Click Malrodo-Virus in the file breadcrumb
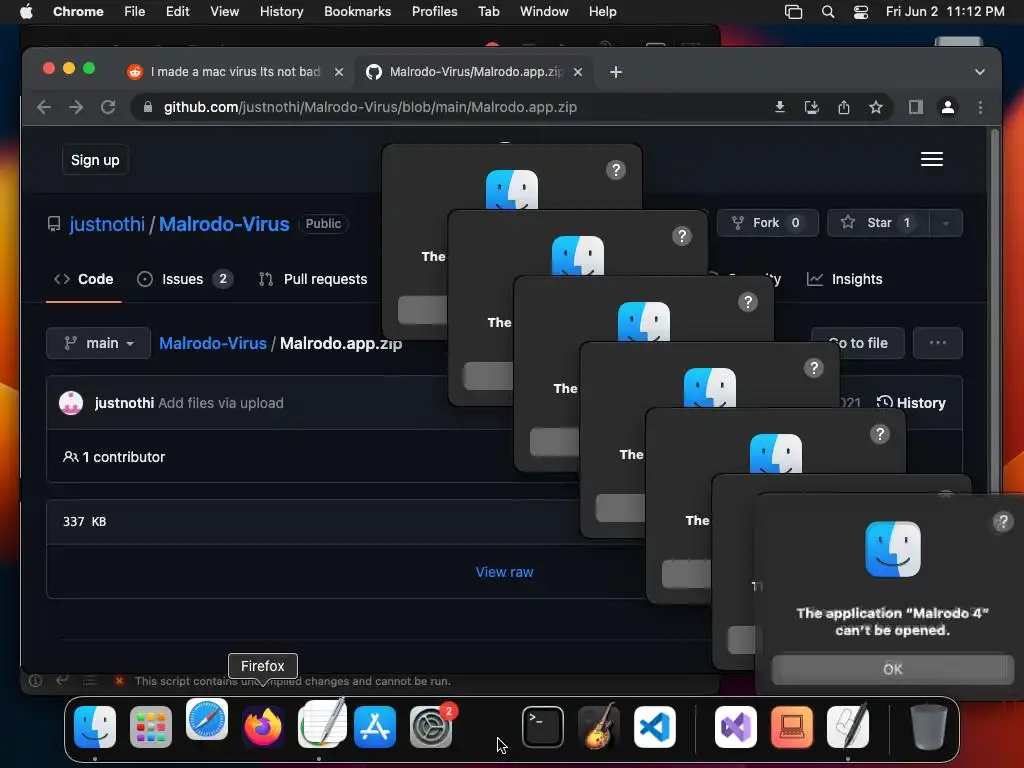The height and width of the screenshot is (768, 1024). pos(213,343)
